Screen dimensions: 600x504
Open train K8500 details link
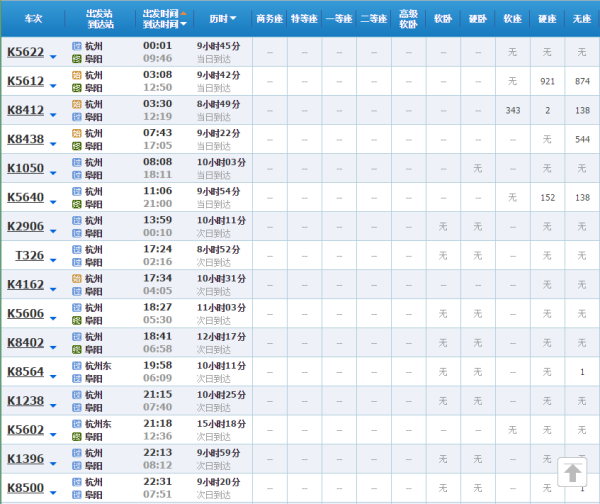coord(26,488)
